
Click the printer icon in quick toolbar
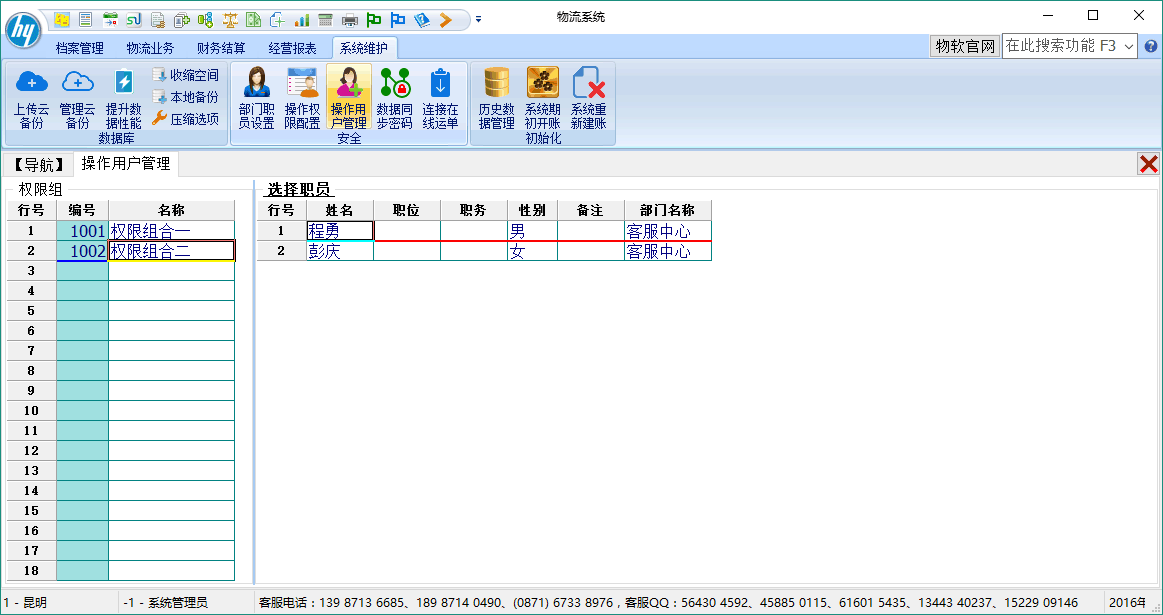349,19
